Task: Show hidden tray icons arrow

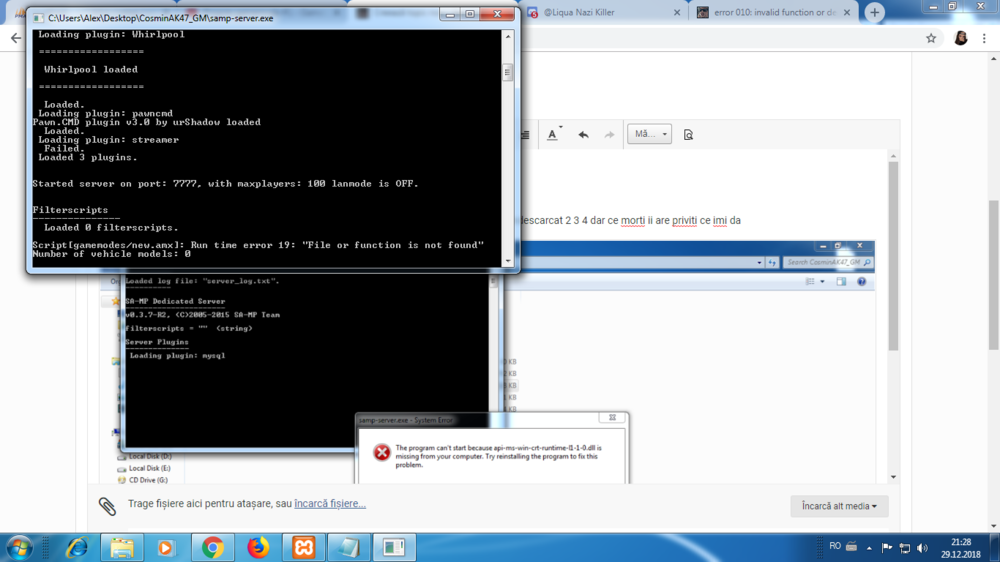Action: click(x=869, y=547)
